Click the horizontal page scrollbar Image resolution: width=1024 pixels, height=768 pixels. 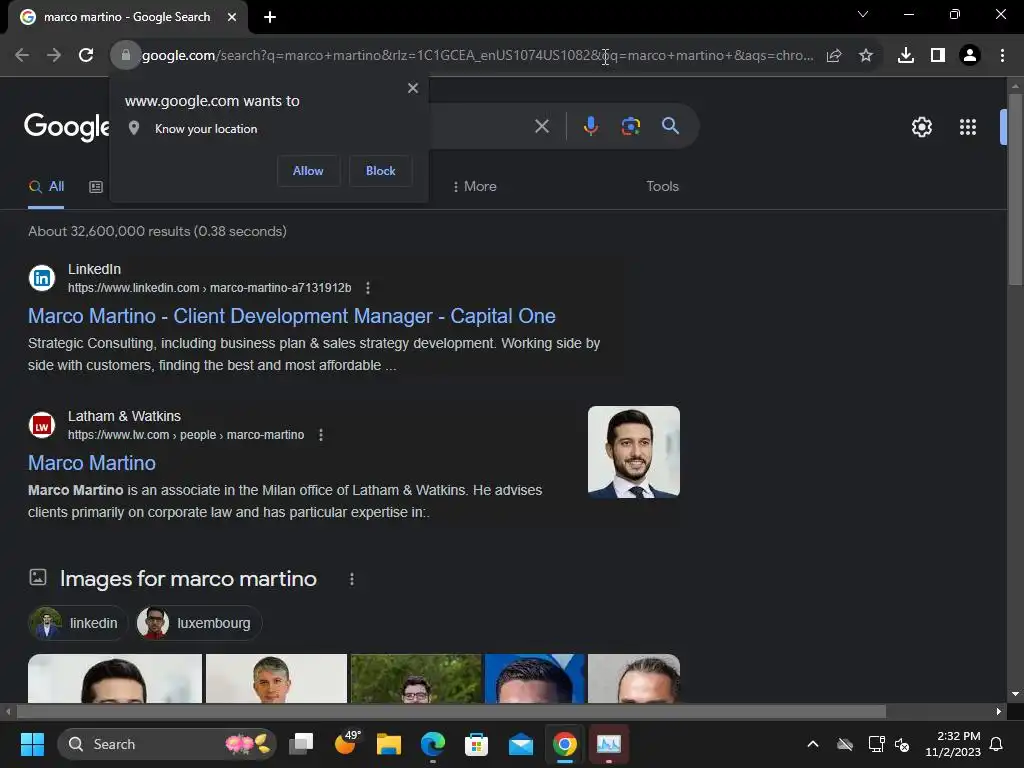pos(451,712)
